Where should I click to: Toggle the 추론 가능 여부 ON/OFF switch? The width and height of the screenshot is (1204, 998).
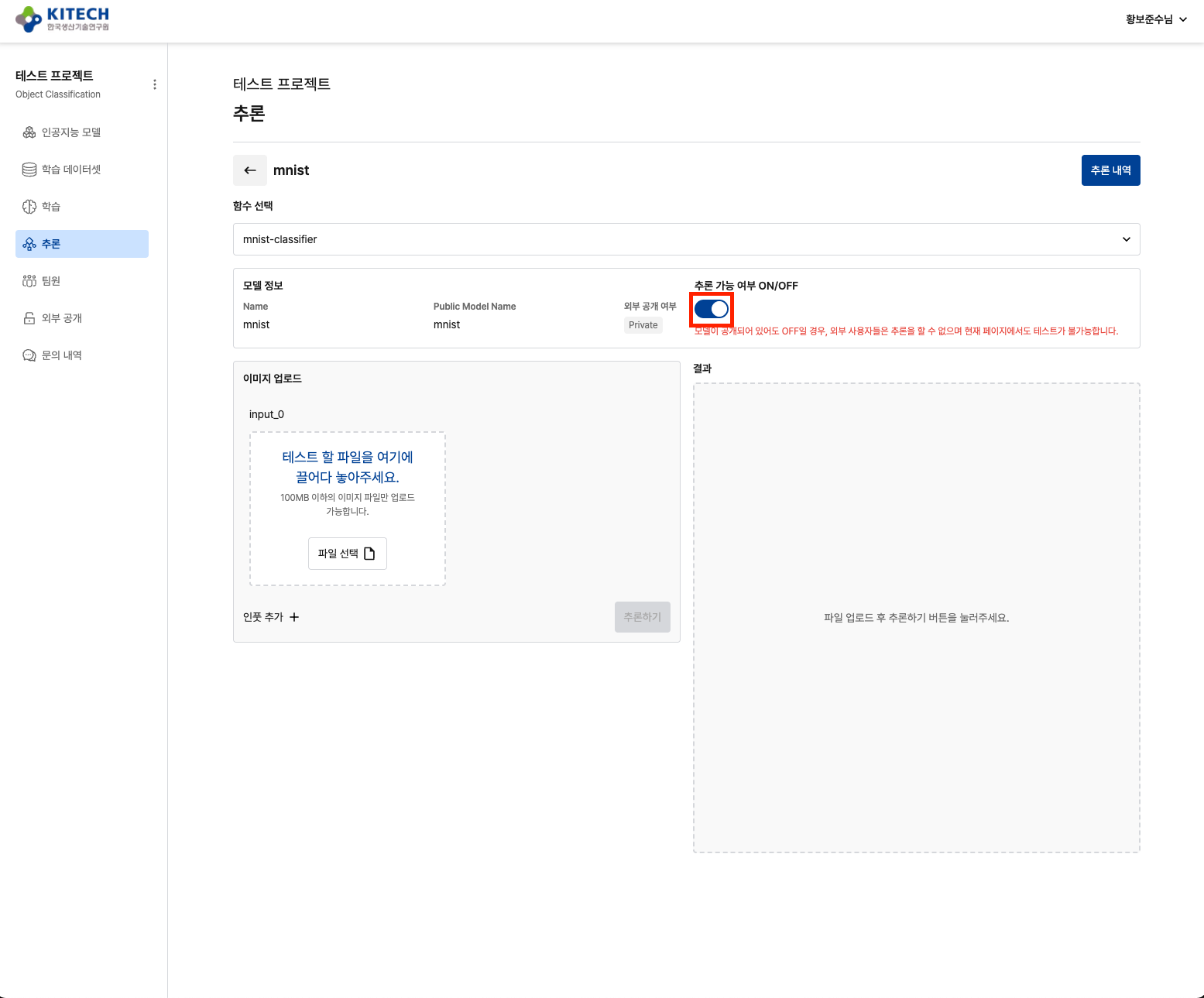(711, 310)
